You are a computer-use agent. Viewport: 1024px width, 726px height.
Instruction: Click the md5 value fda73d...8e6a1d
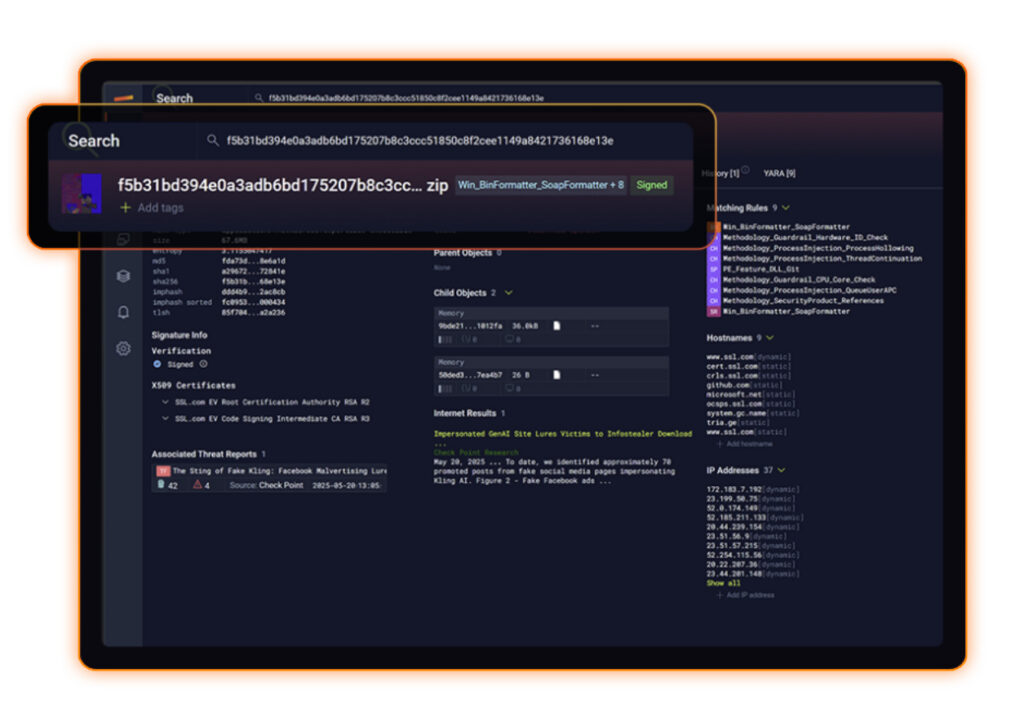click(253, 260)
